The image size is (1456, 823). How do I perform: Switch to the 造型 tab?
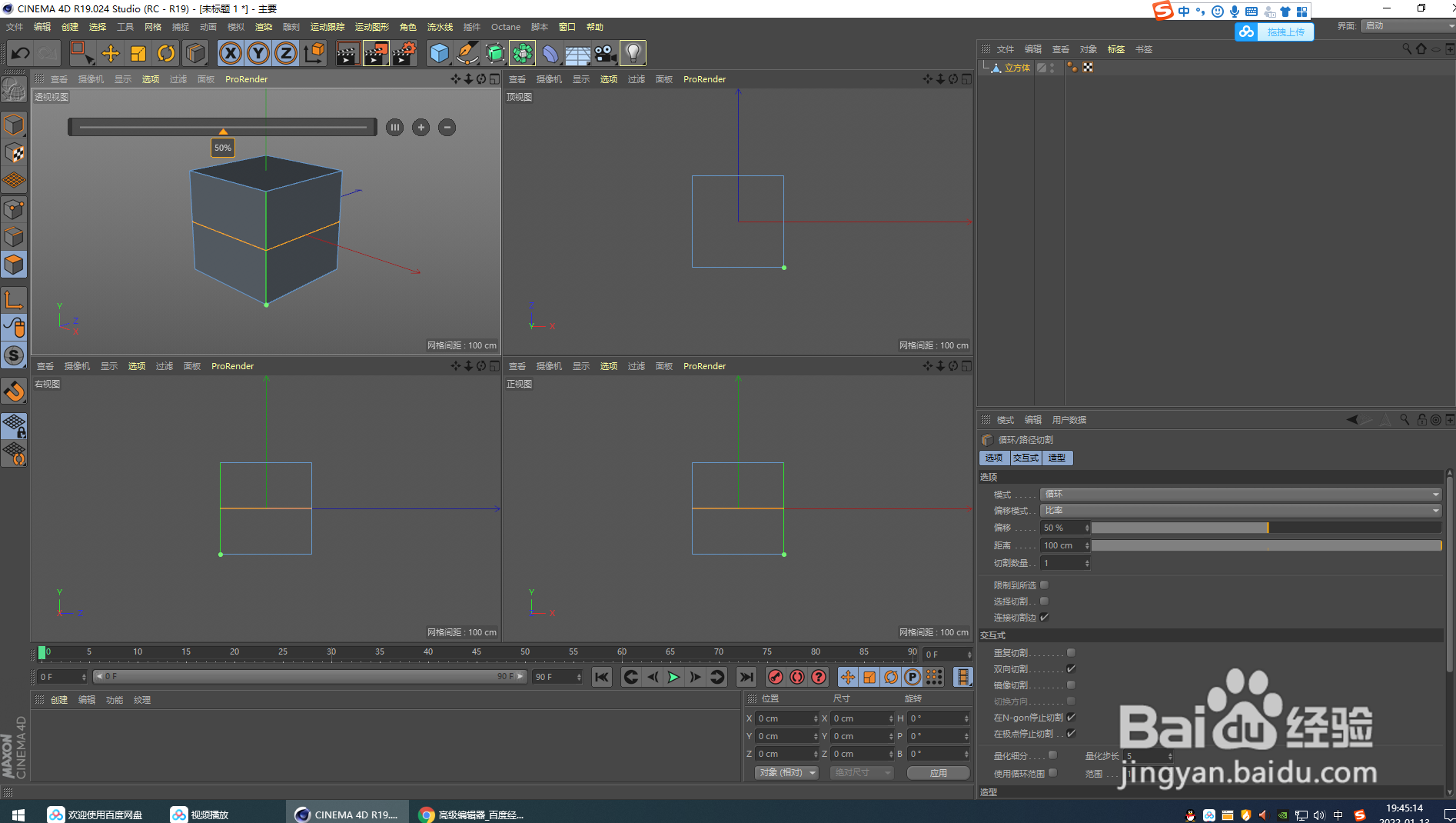pyautogui.click(x=1057, y=458)
